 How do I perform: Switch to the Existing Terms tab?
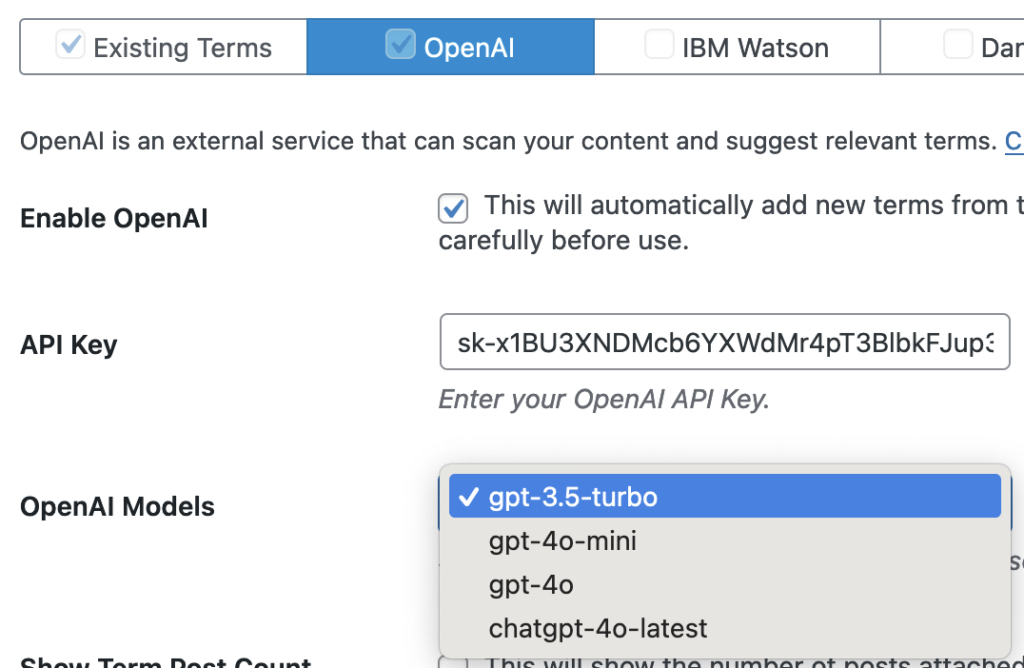tap(163, 47)
